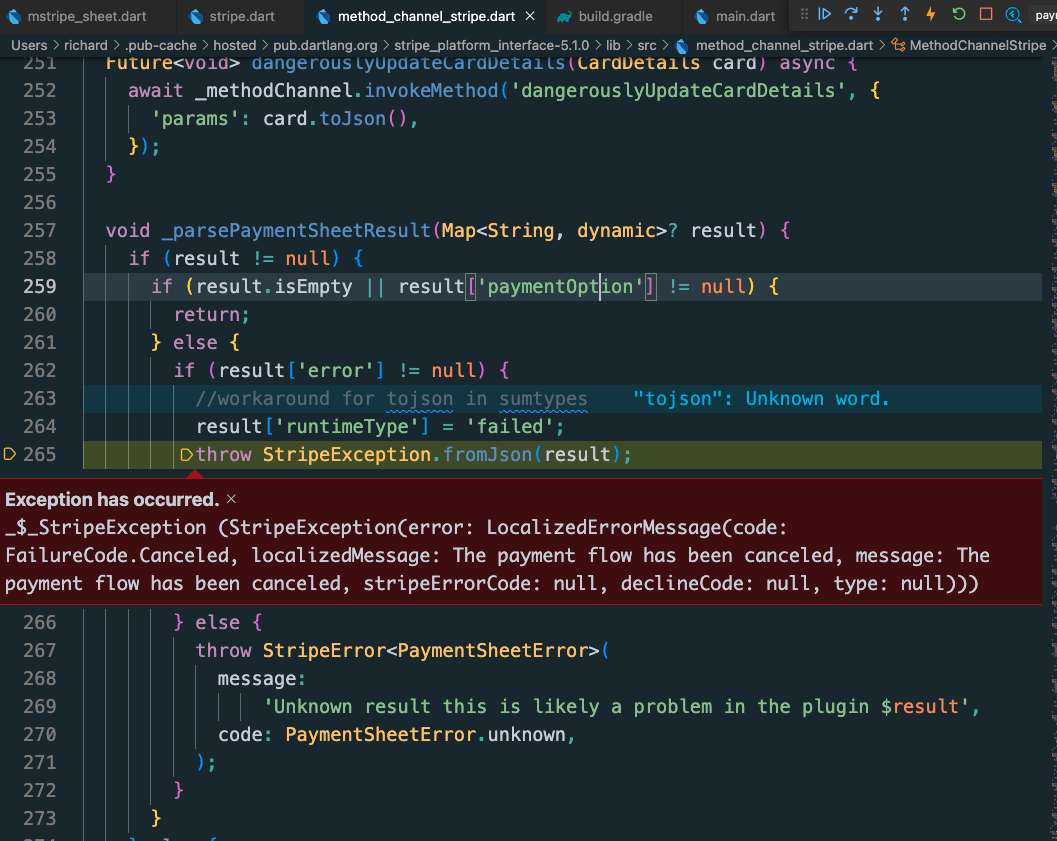Click StripeError<PaymentSheetError> on line 267
Viewport: 1057px width, 841px height.
tap(431, 650)
